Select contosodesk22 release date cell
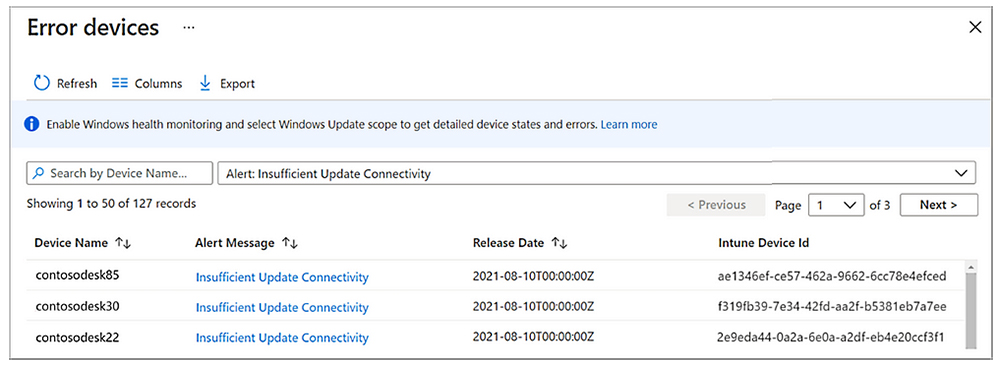Screen dimensions: 1000x368 tap(533, 337)
